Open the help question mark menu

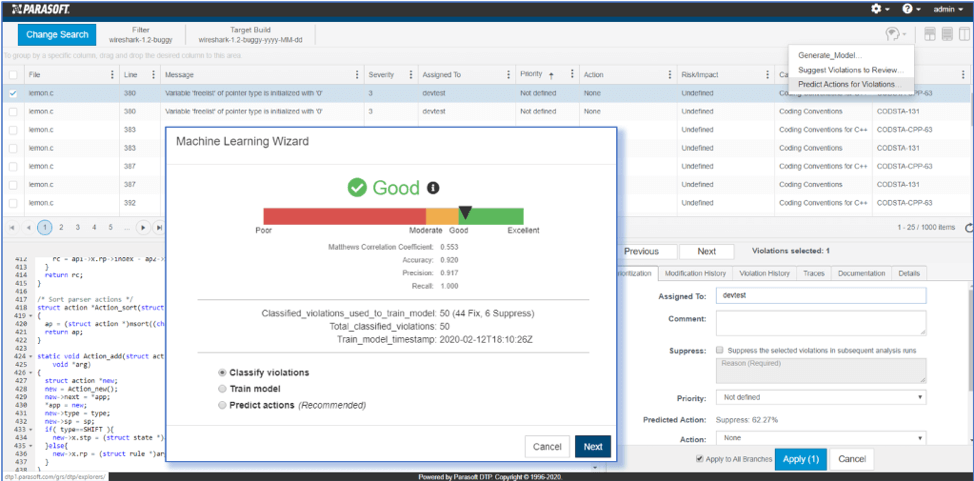tap(907, 8)
